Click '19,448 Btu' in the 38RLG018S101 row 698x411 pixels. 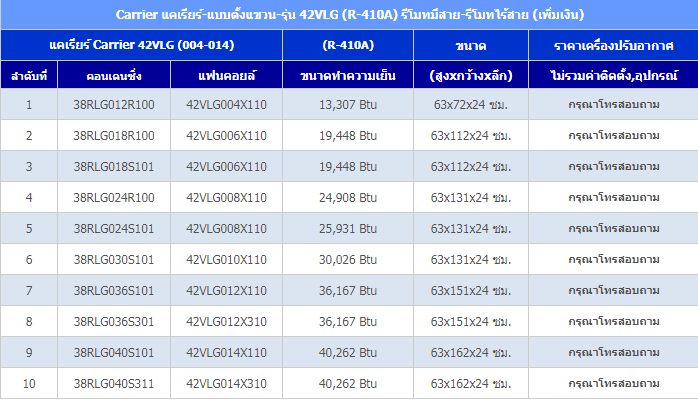[348, 167]
